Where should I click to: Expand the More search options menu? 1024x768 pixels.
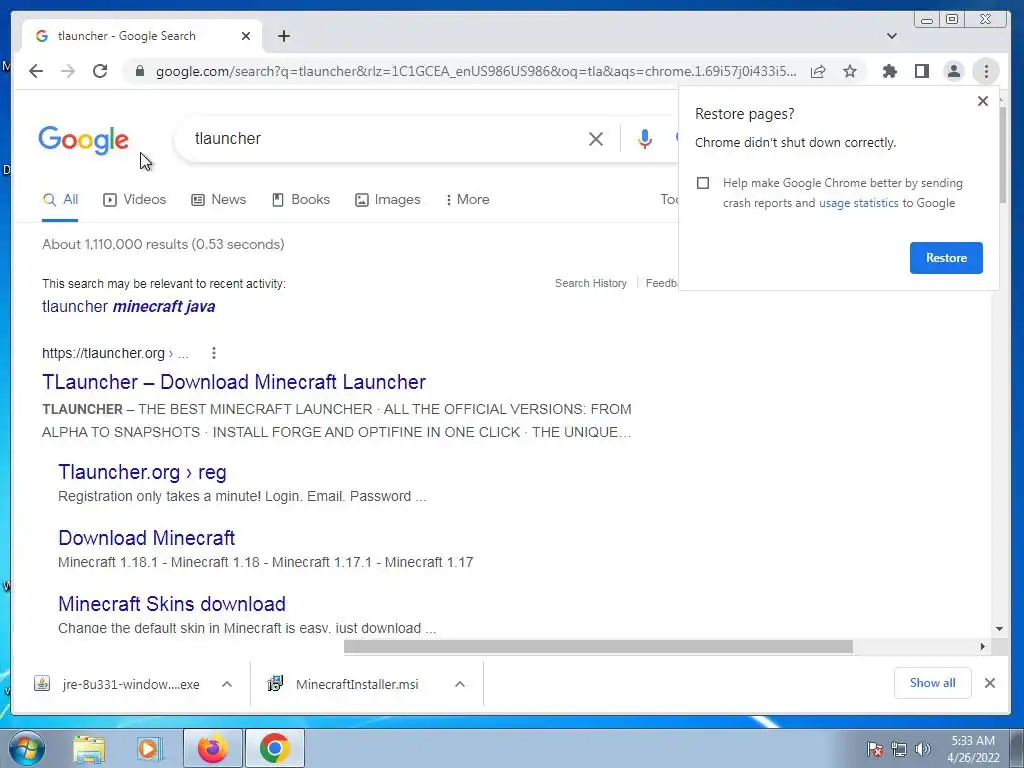click(467, 200)
